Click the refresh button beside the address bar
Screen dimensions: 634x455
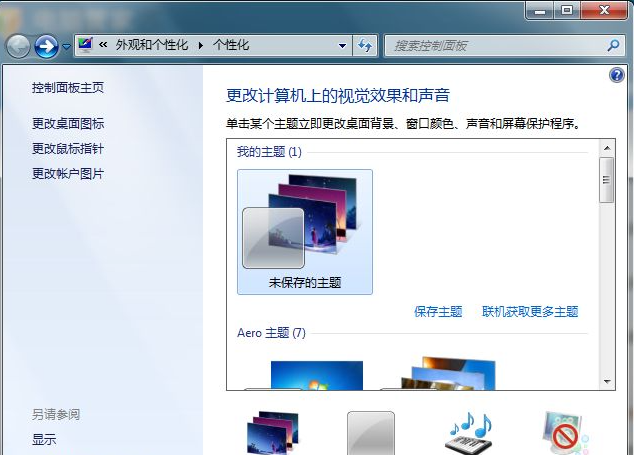coord(365,46)
